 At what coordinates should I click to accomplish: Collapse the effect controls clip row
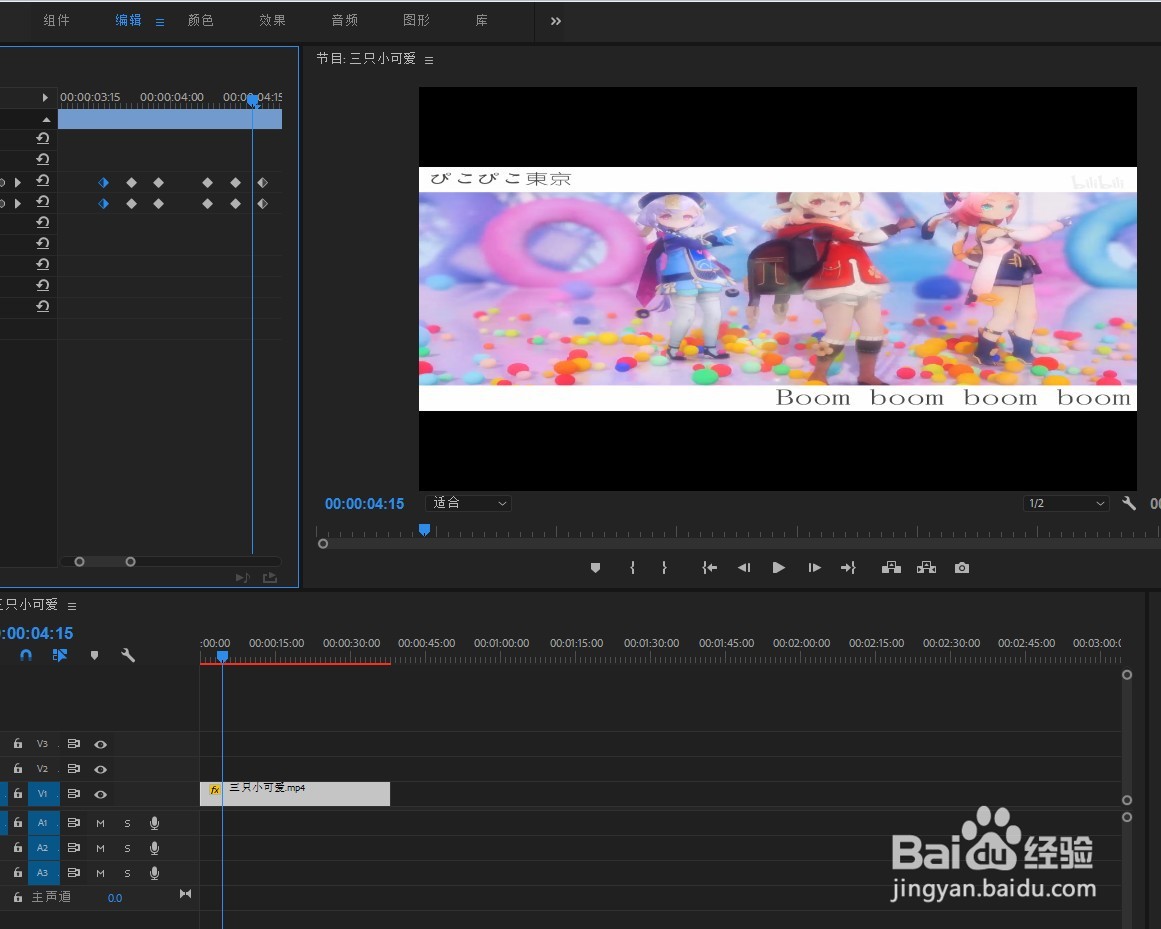pyautogui.click(x=47, y=119)
